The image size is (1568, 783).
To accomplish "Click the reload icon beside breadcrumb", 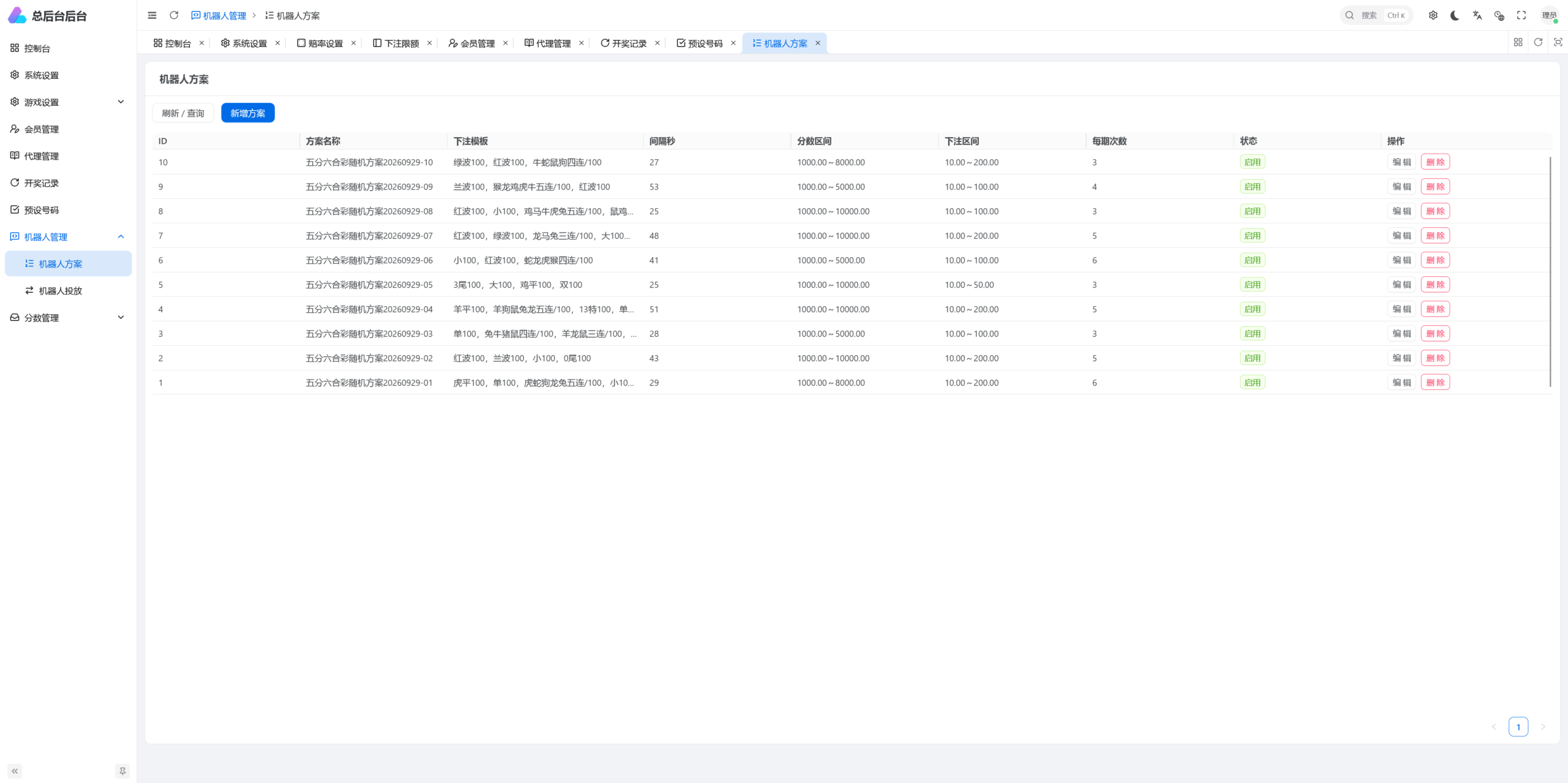I will (174, 15).
